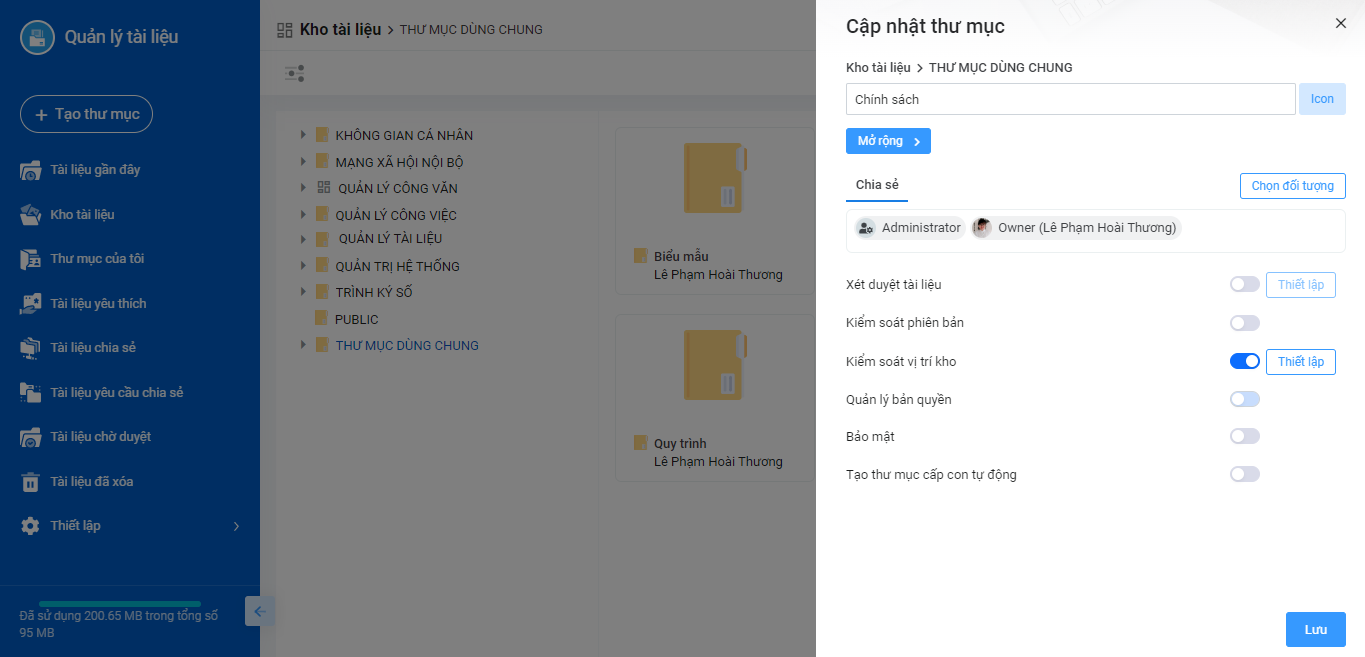Open Tài liệu đã xóa trash icon
This screenshot has width=1365, height=657.
(31, 482)
